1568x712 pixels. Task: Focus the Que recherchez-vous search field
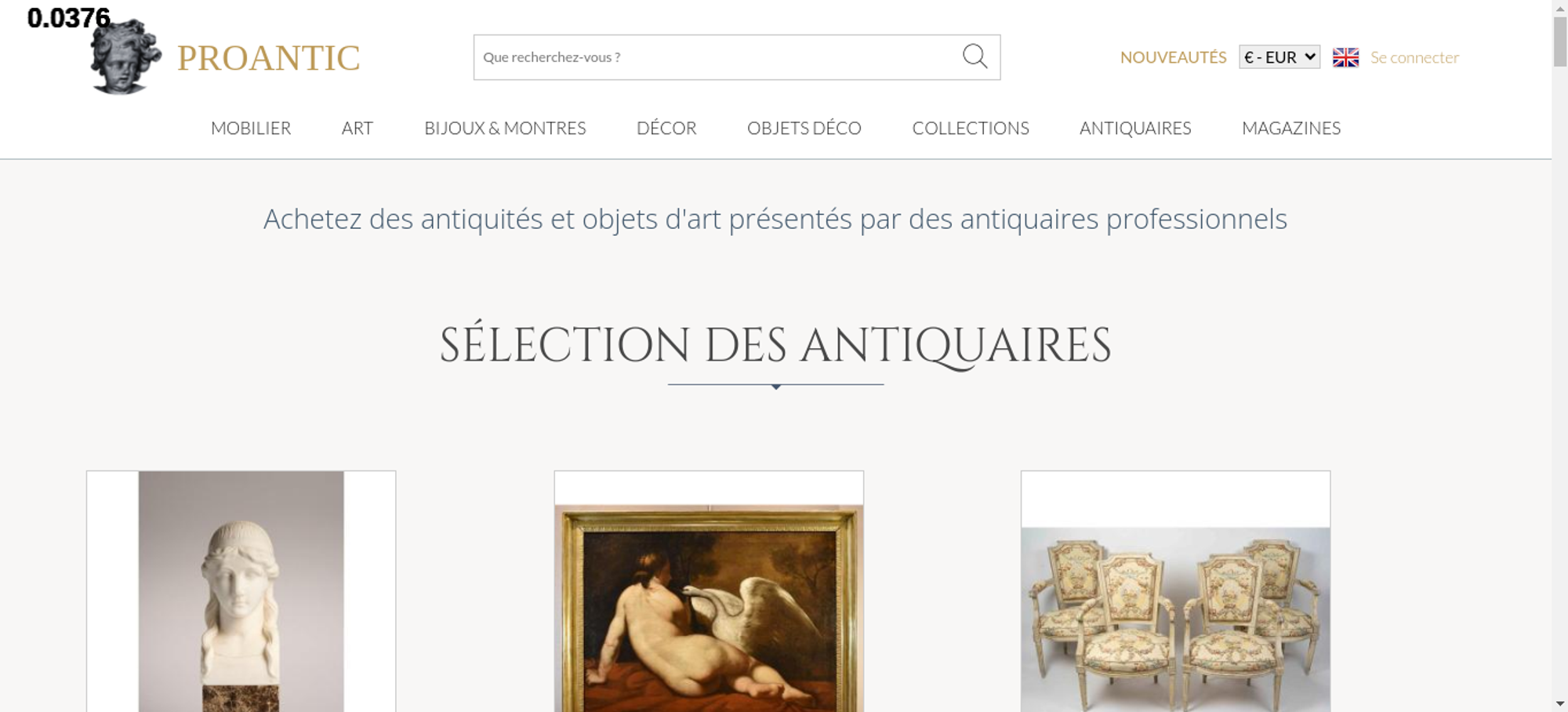(717, 57)
